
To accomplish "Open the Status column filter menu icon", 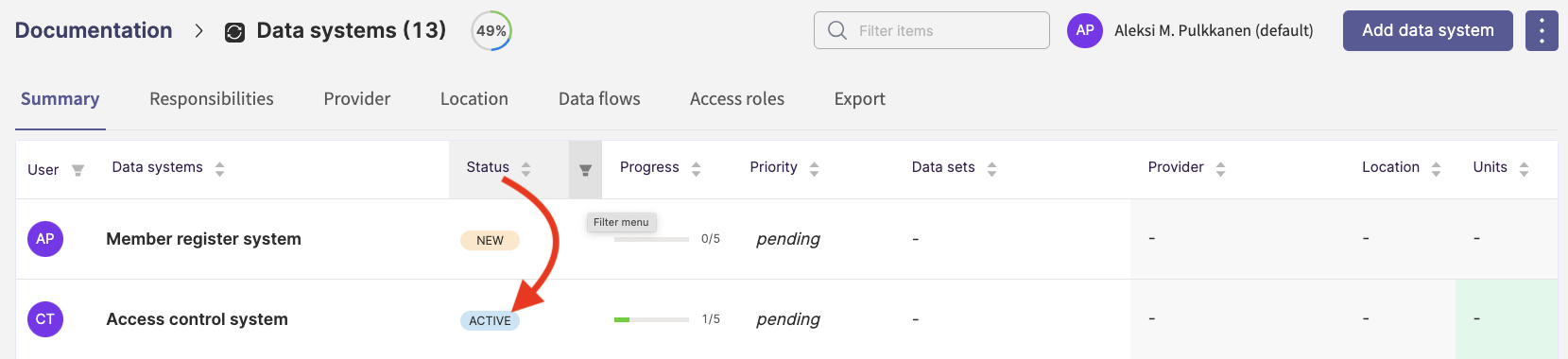I will pos(585,170).
